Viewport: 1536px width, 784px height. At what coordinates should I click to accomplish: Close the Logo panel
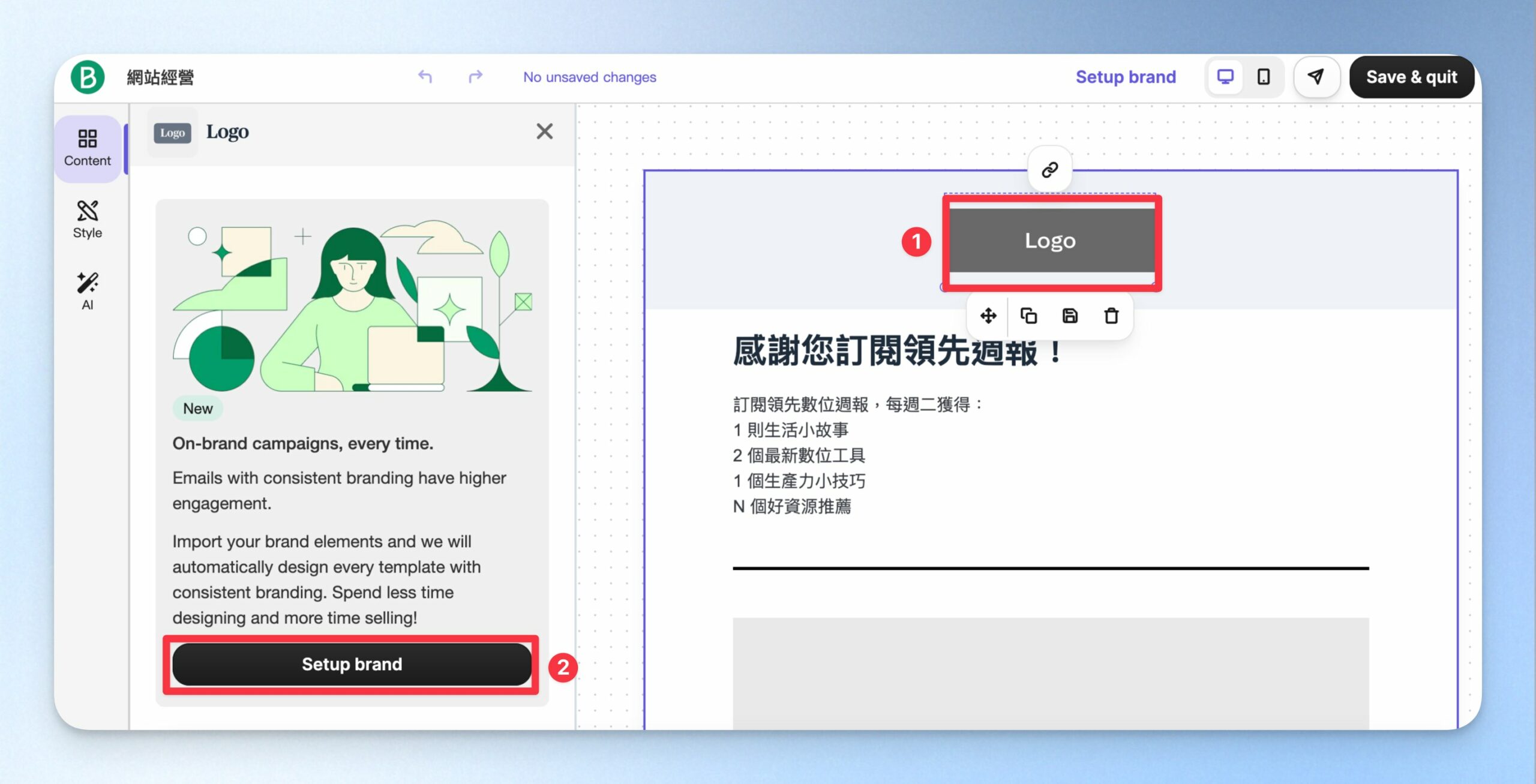pyautogui.click(x=544, y=131)
